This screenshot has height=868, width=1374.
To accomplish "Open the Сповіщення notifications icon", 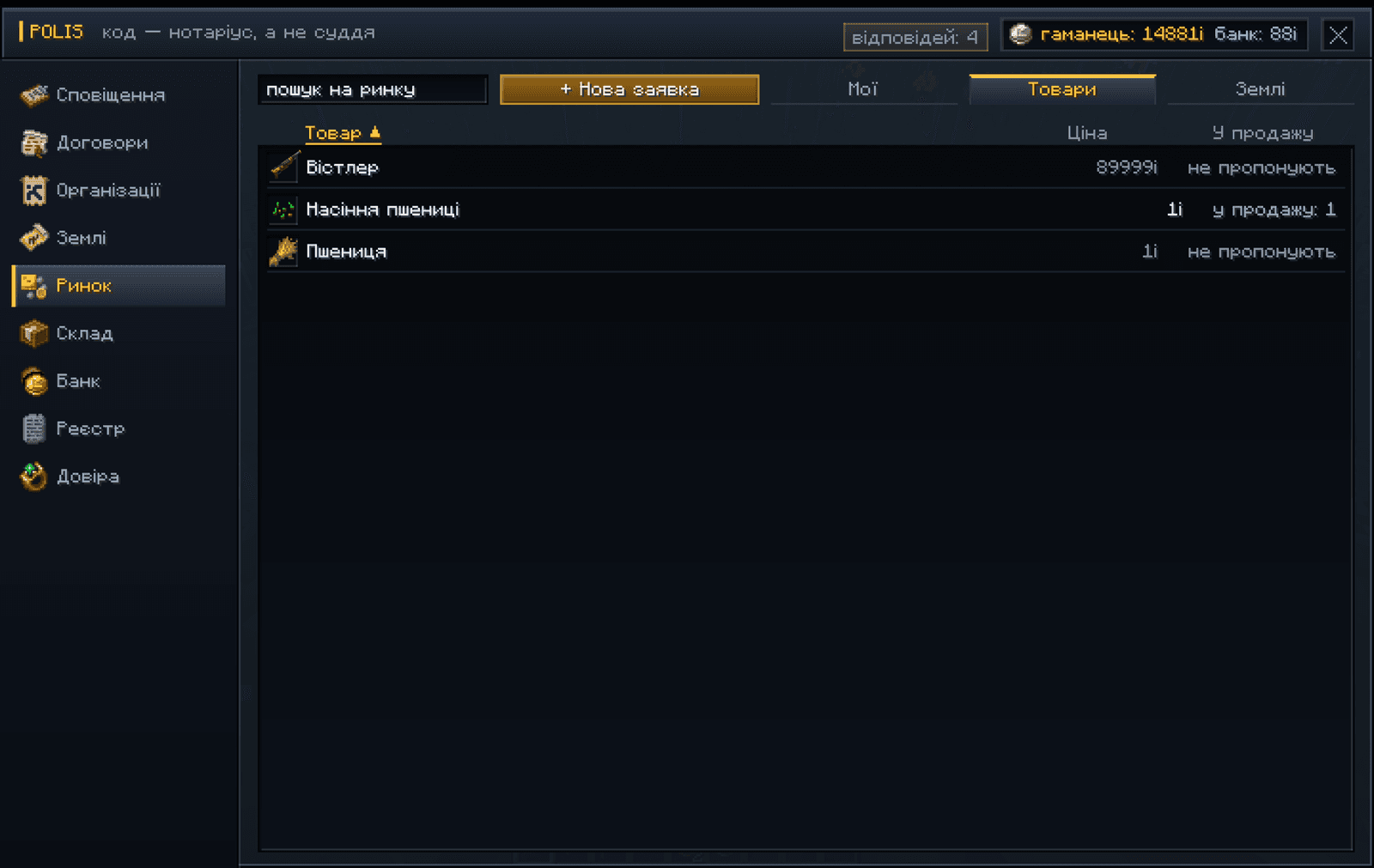I will pos(34,95).
